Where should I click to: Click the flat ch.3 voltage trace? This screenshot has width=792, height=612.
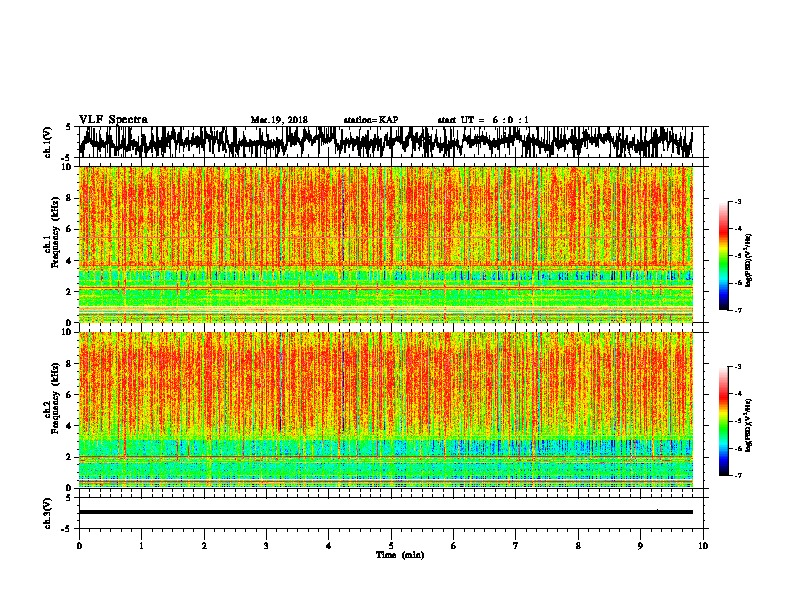(386, 512)
